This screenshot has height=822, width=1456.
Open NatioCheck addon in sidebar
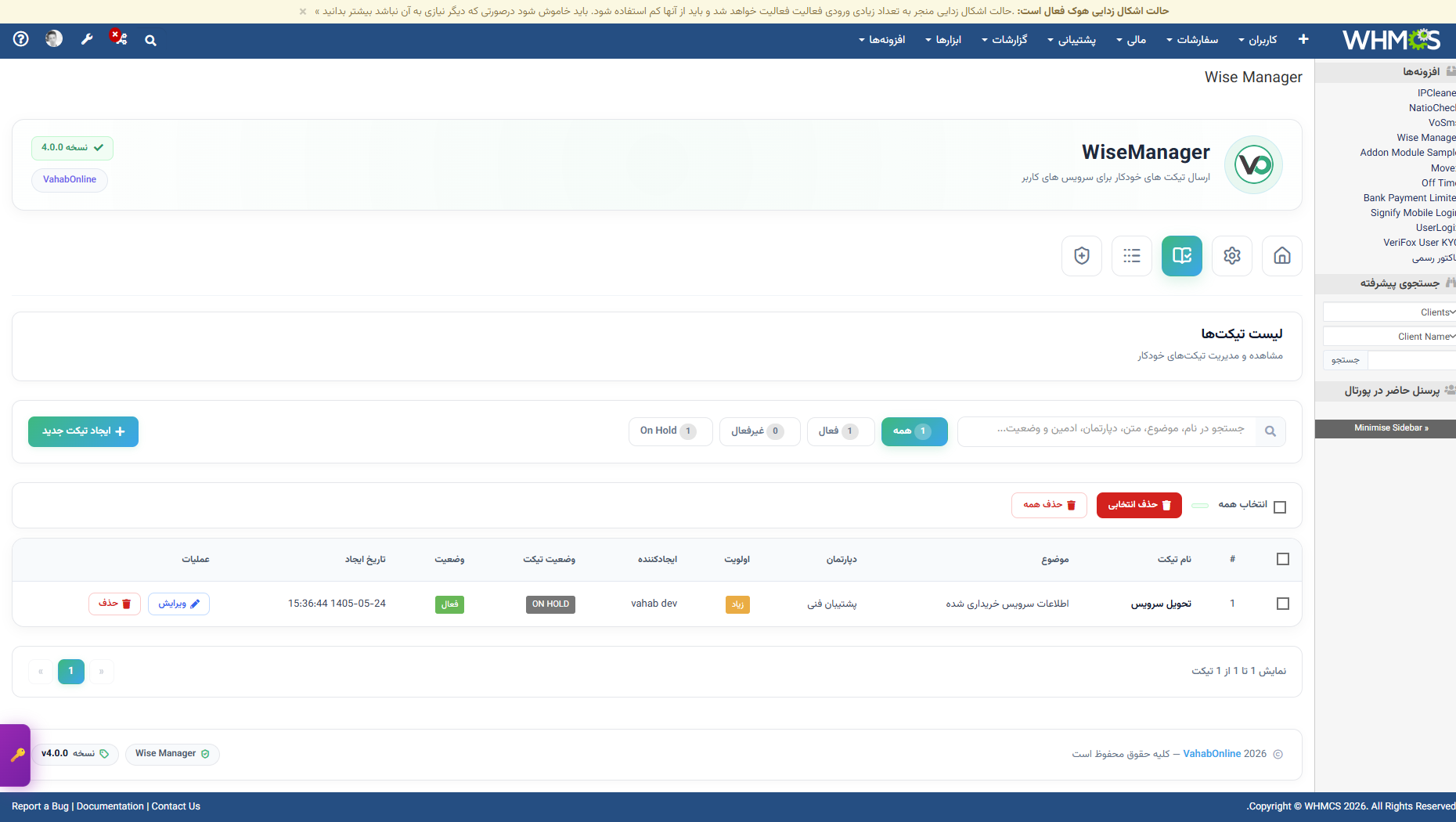1433,108
